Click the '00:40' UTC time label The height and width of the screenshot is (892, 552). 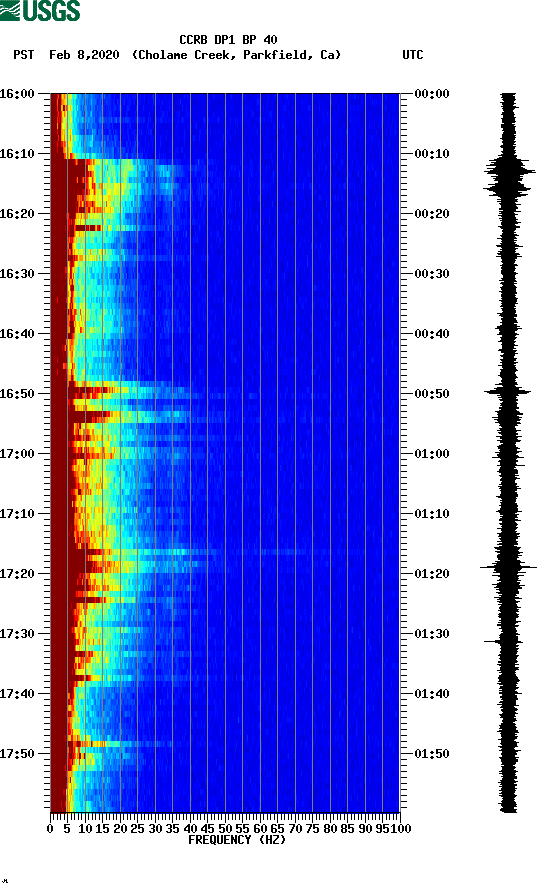click(432, 333)
